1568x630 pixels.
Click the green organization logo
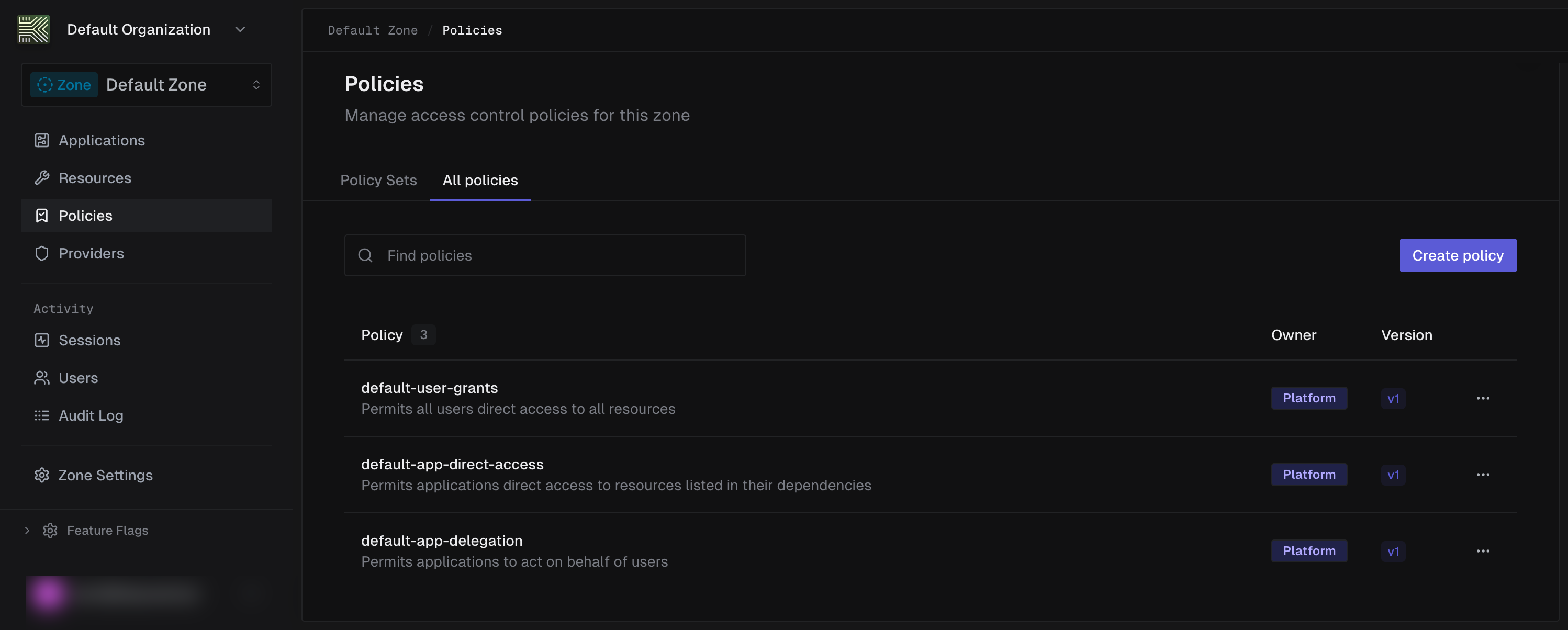tap(33, 29)
